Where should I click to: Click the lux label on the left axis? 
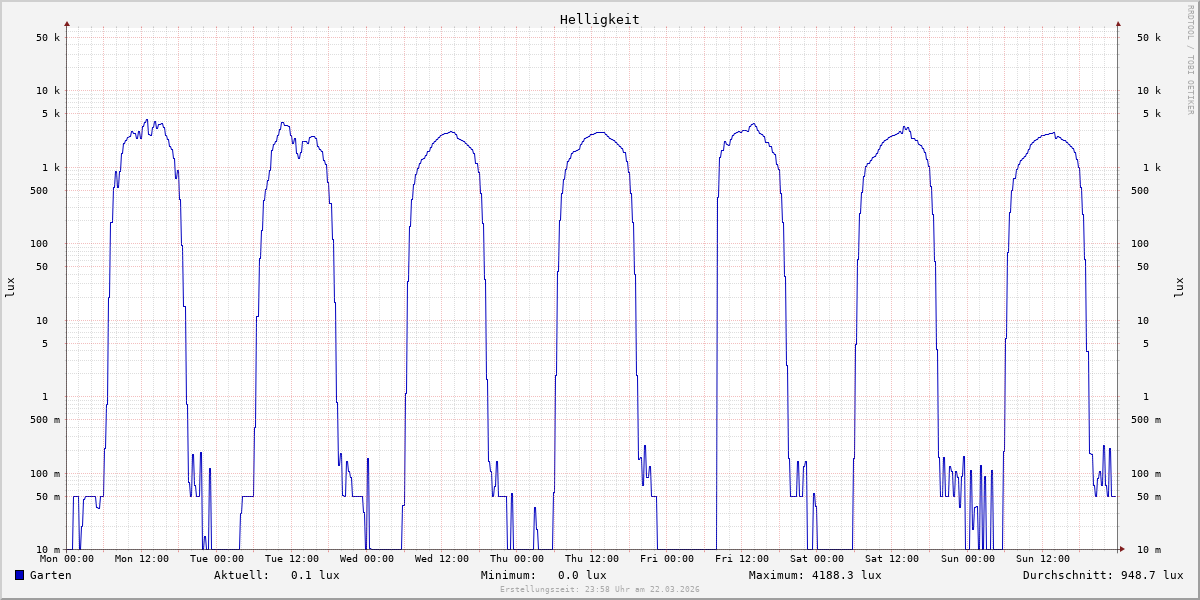coord(10,287)
